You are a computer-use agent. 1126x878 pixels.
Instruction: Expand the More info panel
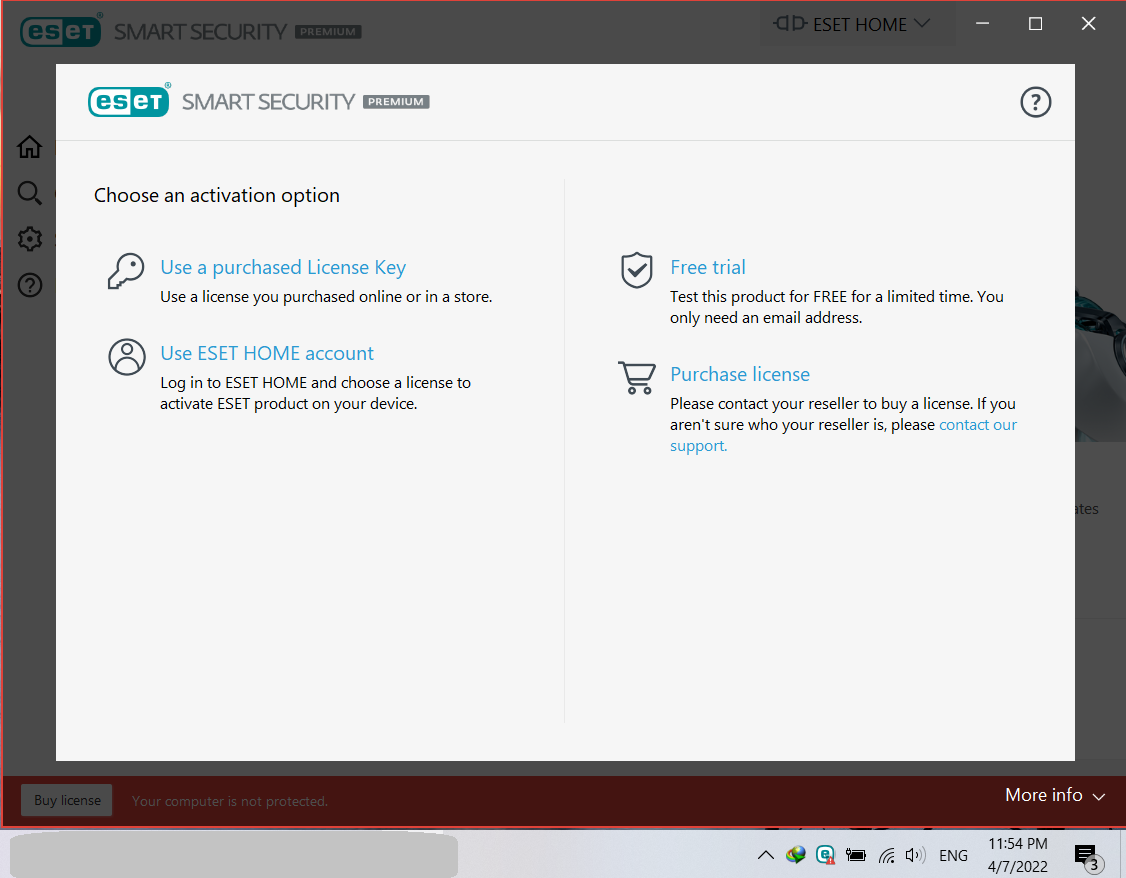click(1054, 795)
